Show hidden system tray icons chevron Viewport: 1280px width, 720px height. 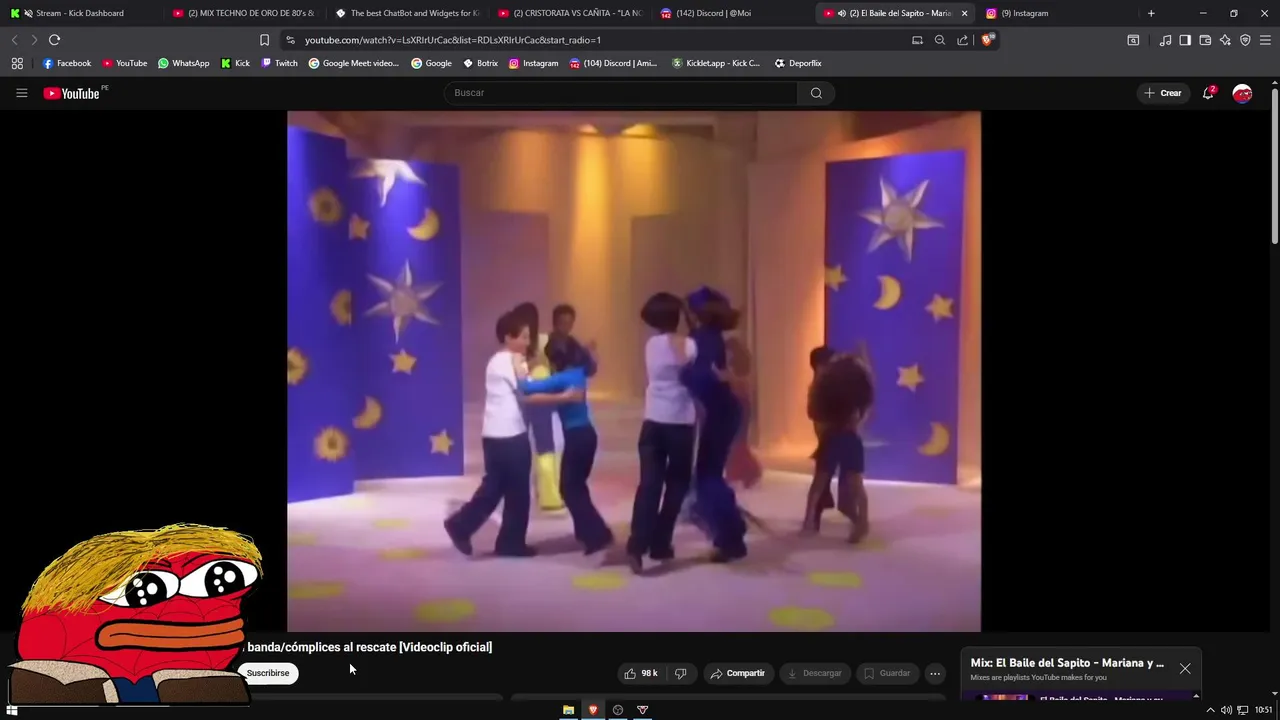[x=1210, y=710]
